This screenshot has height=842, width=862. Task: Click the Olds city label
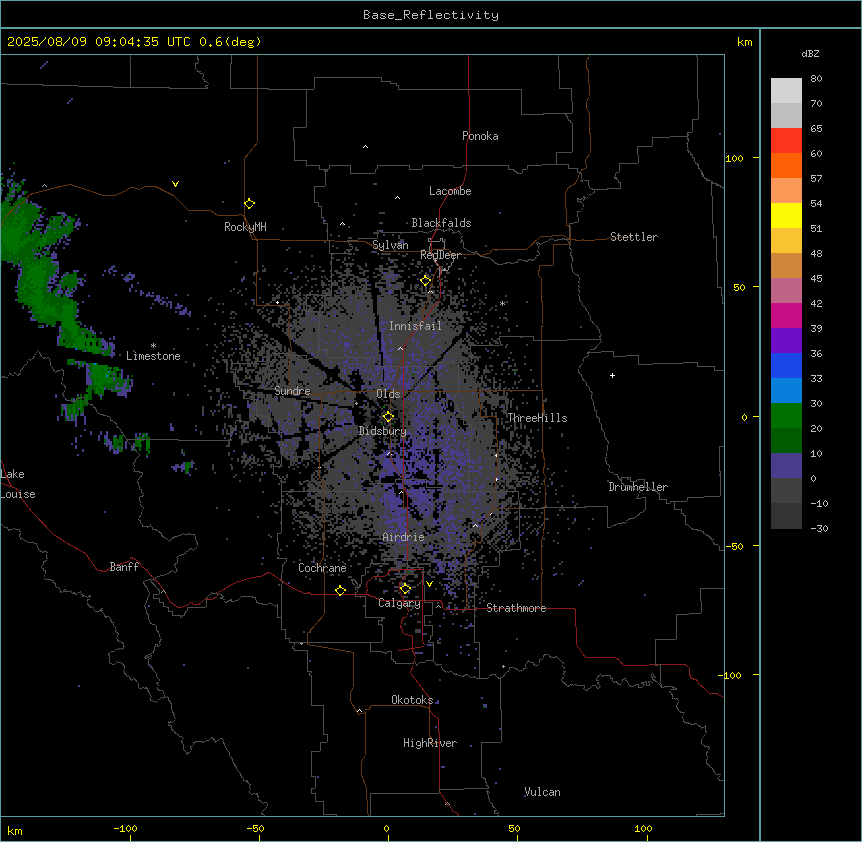tap(388, 394)
